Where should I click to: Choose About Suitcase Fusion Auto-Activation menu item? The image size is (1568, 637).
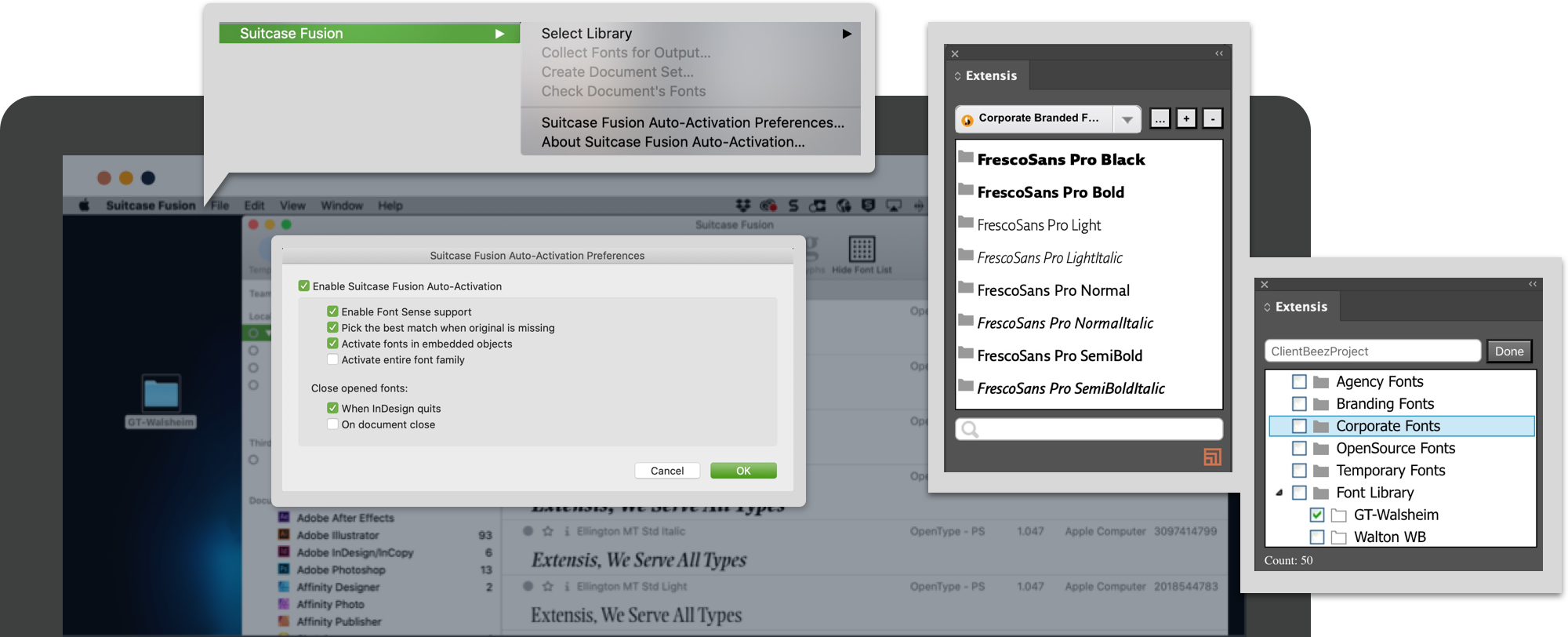[673, 142]
